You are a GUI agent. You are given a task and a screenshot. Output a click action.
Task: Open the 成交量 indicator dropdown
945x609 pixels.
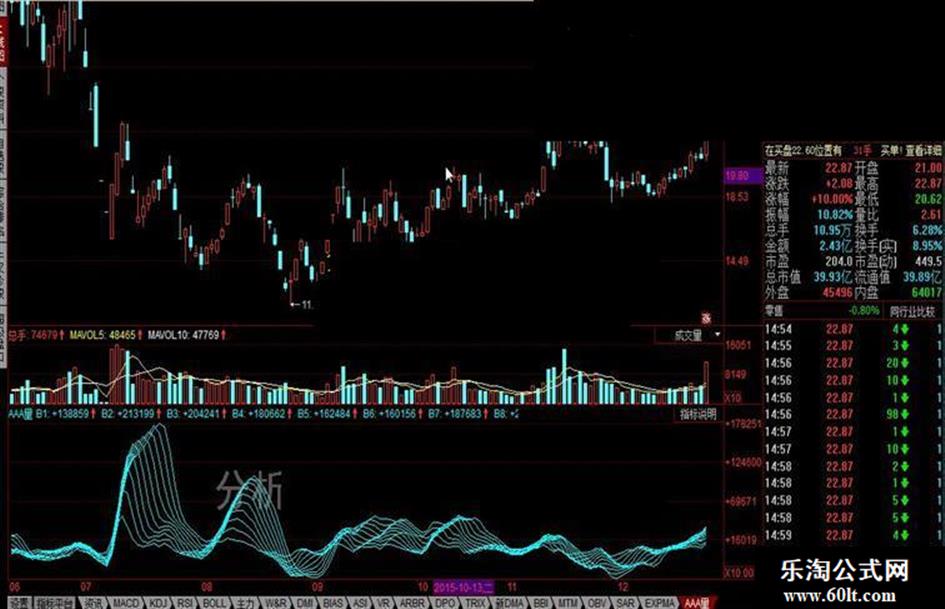689,335
